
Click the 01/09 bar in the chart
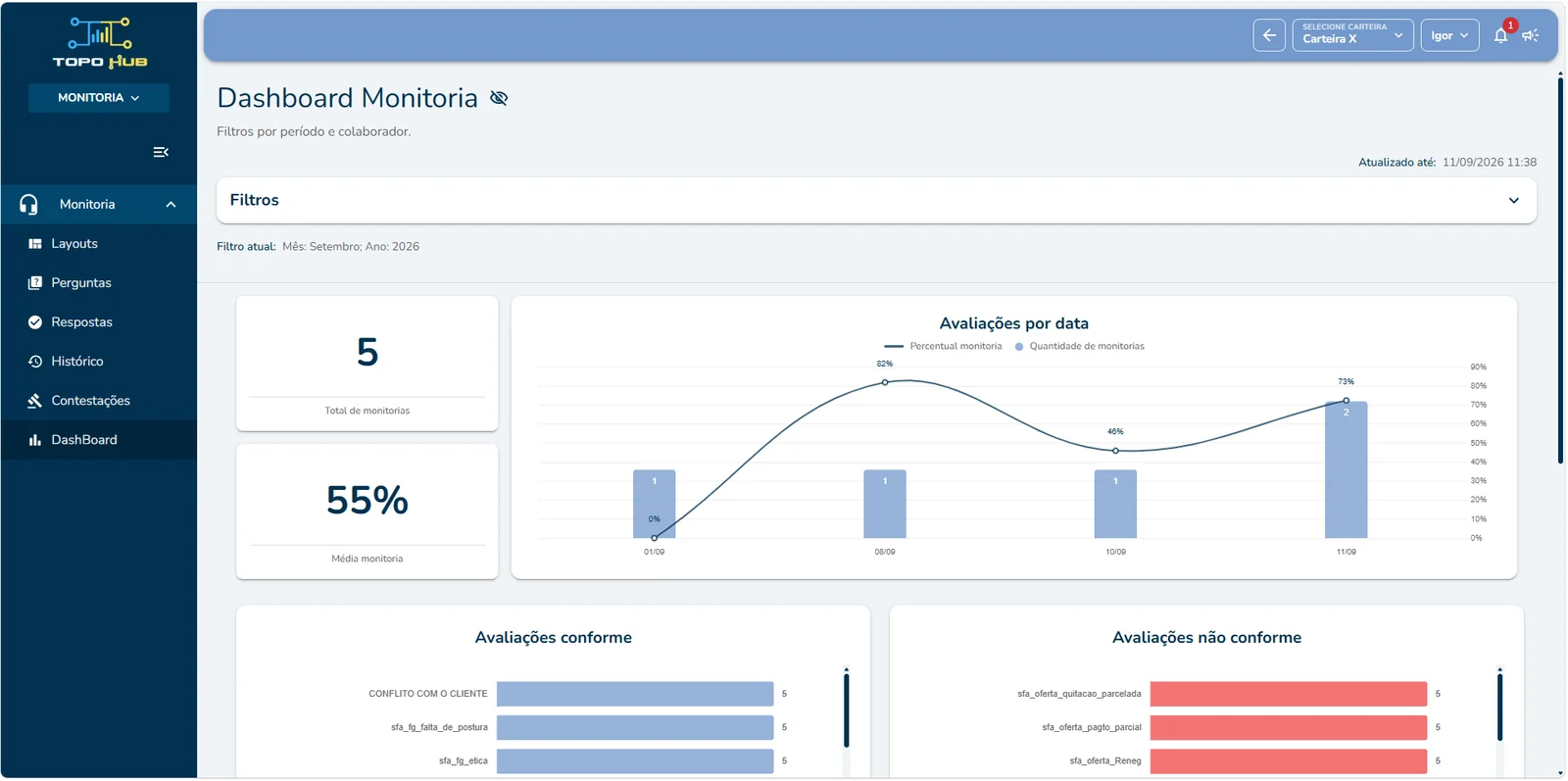click(655, 504)
